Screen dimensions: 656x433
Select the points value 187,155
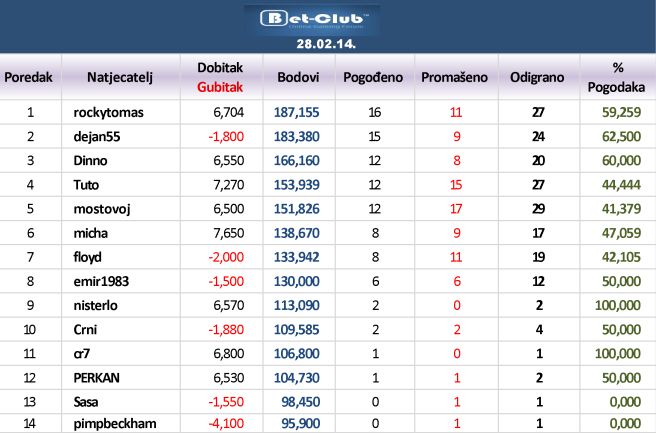pyautogui.click(x=296, y=113)
